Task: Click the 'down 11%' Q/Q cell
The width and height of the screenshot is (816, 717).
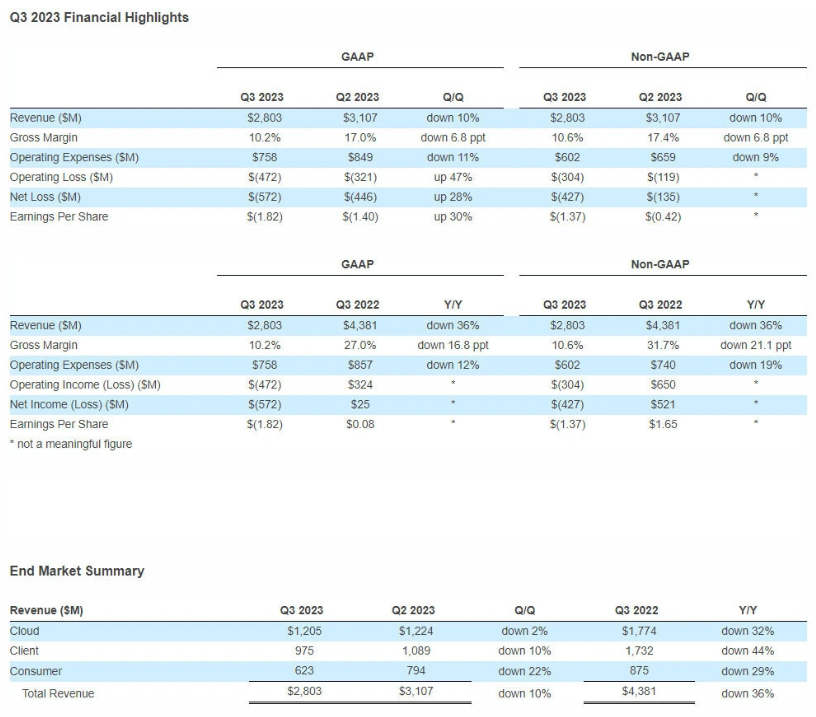Action: pyautogui.click(x=453, y=157)
